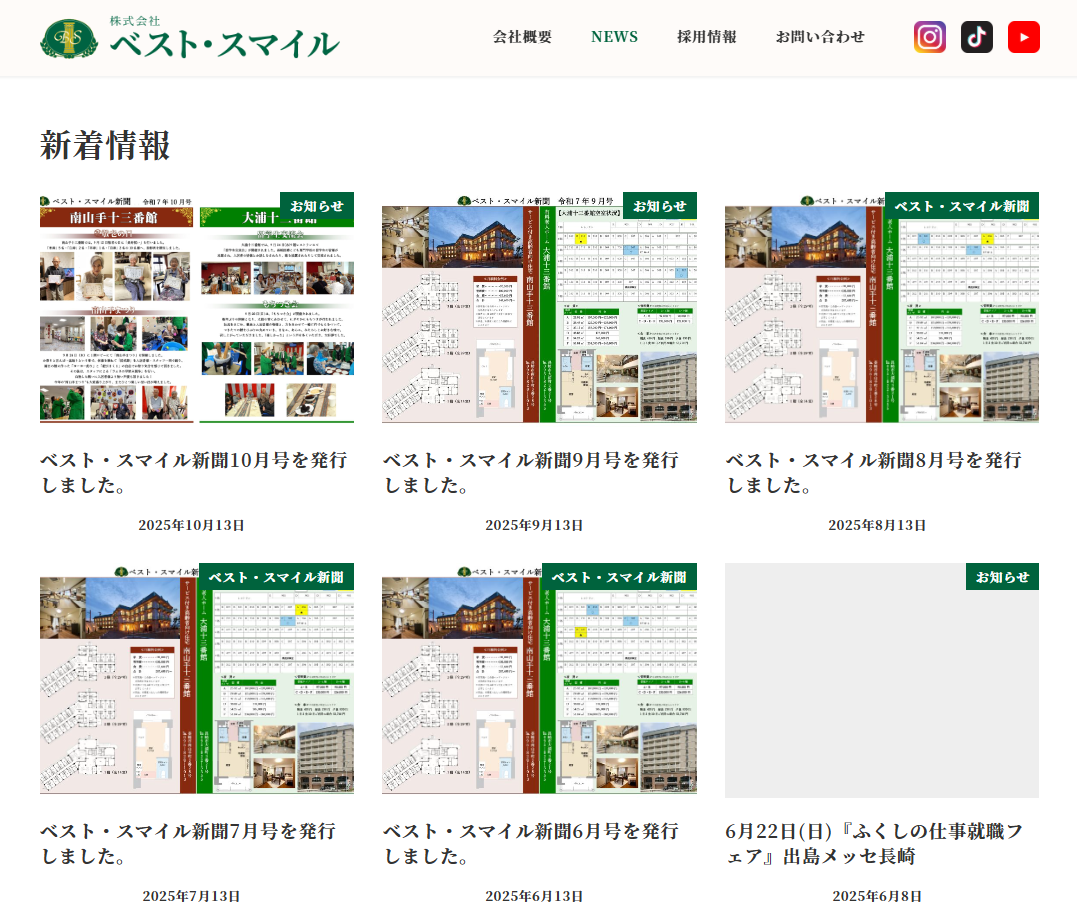The width and height of the screenshot is (1077, 918).
Task: Select NEWS in the navigation bar
Action: click(614, 37)
